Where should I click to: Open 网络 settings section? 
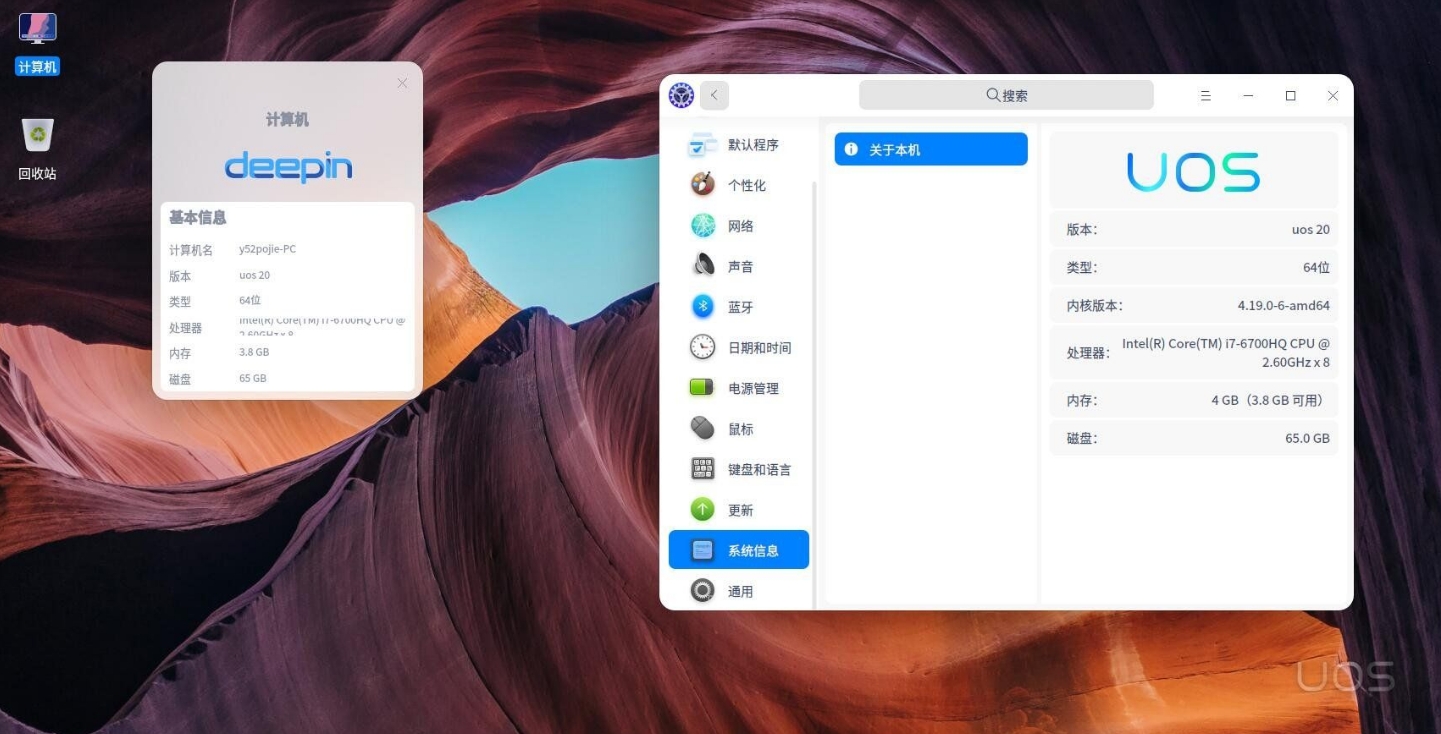739,226
